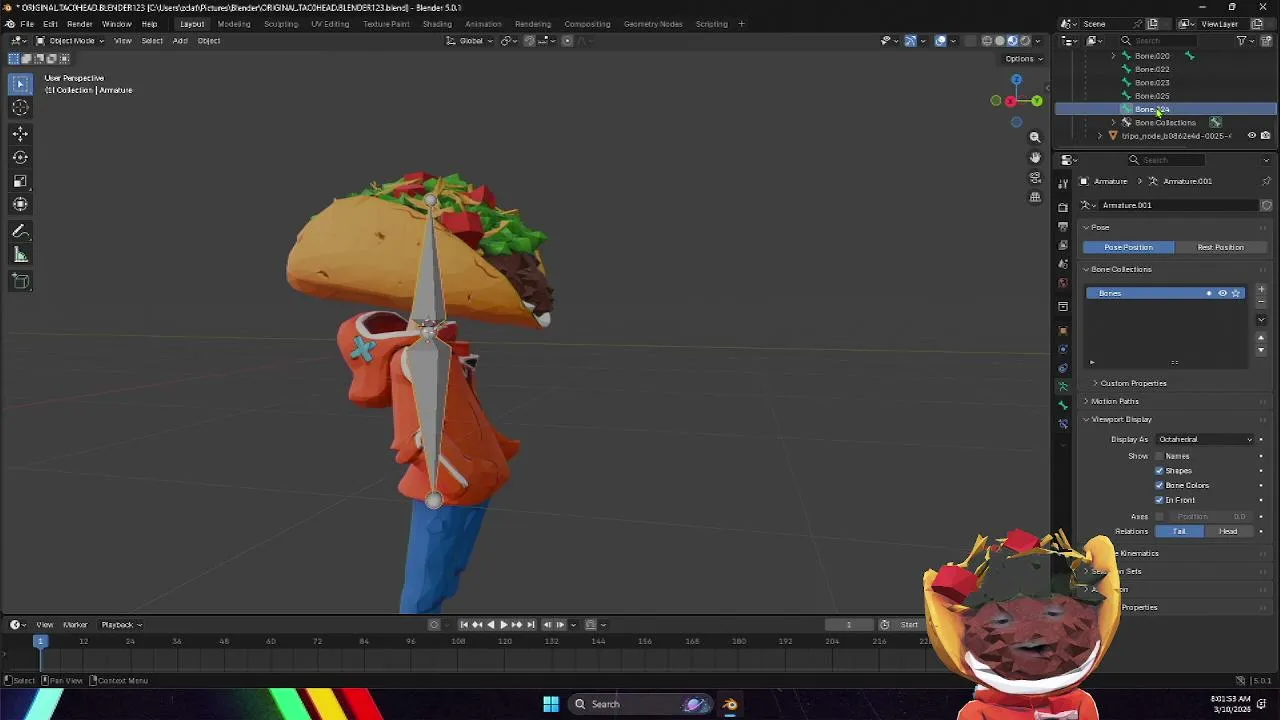Expand Bone Collections in outliner
The image size is (1280, 720).
point(1114,122)
